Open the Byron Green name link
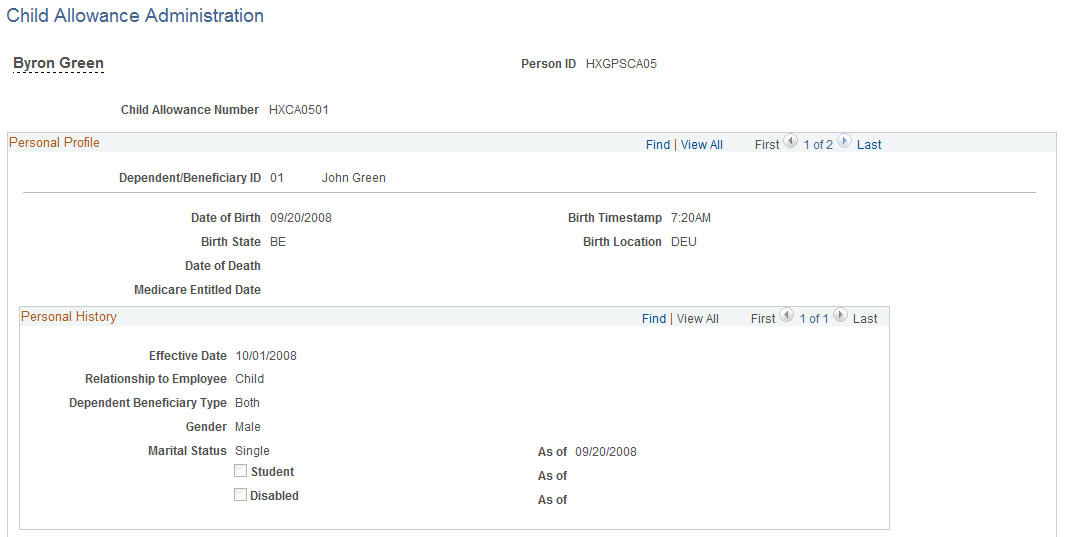1069x537 pixels. (x=59, y=63)
